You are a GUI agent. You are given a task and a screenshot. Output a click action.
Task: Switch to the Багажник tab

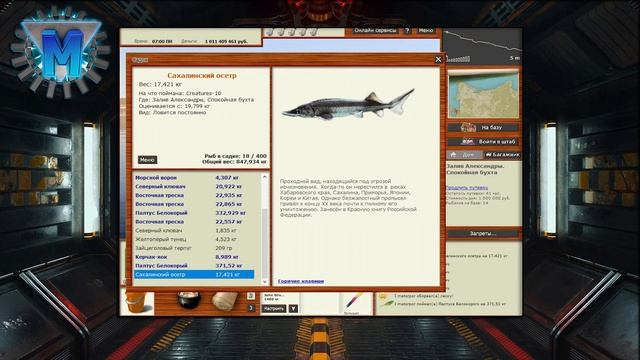point(502,155)
